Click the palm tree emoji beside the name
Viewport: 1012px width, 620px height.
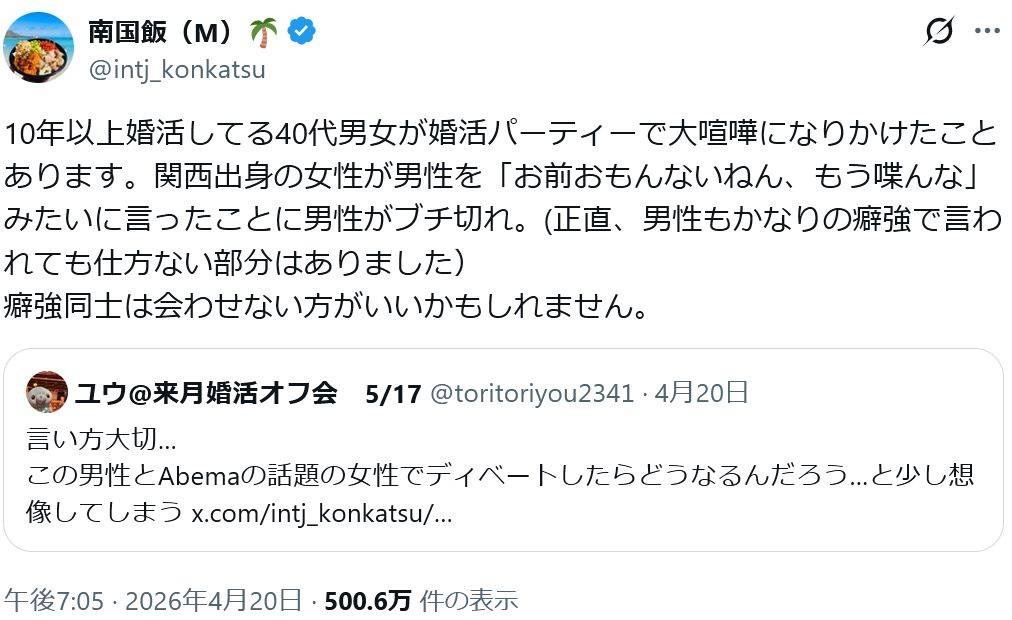coord(263,32)
